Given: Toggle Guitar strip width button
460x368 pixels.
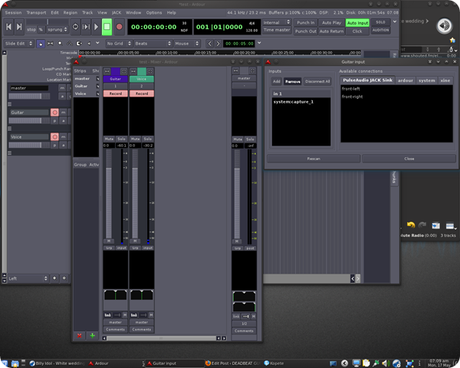Looking at the screenshot, I should pyautogui.click(x=124, y=71).
